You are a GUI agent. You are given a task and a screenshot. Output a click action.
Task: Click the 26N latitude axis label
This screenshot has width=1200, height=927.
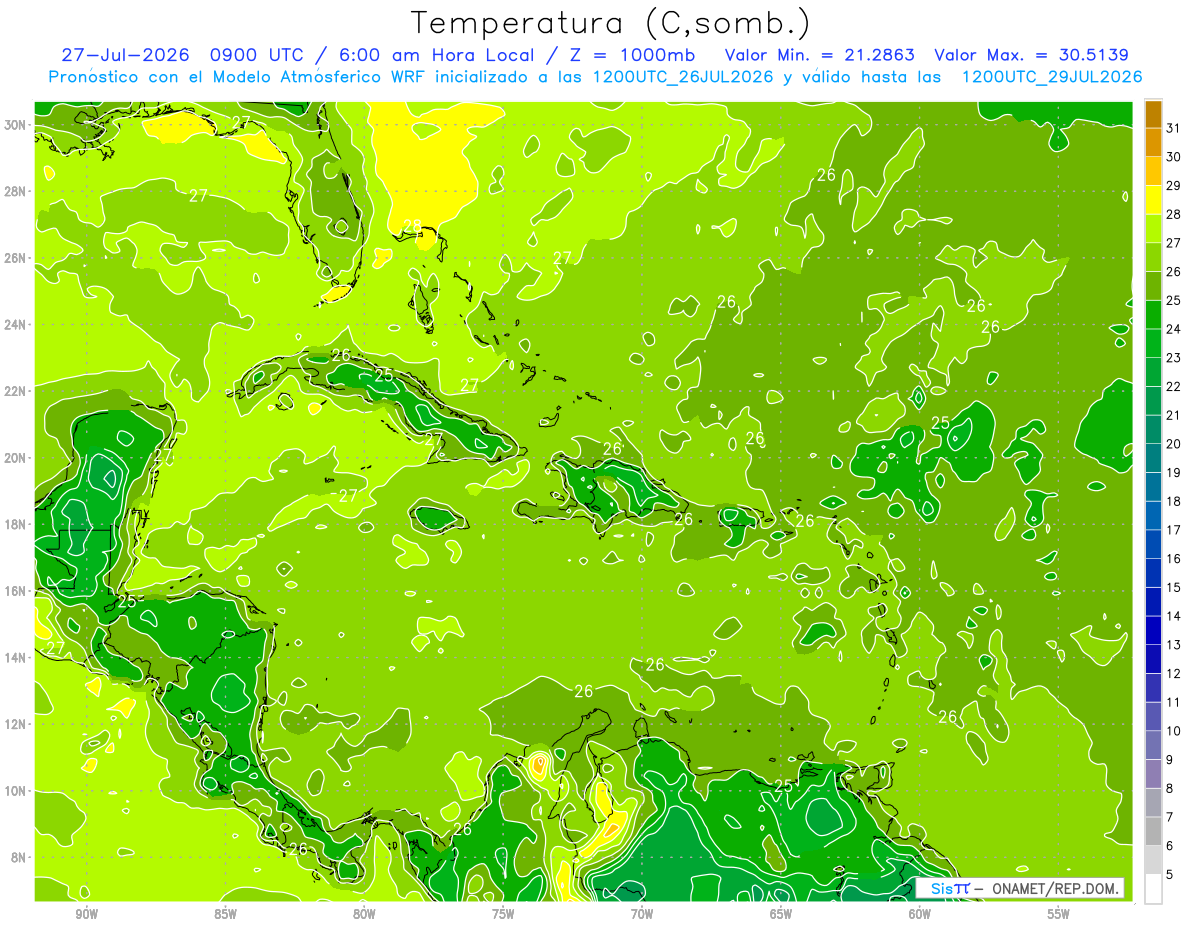click(x=16, y=257)
